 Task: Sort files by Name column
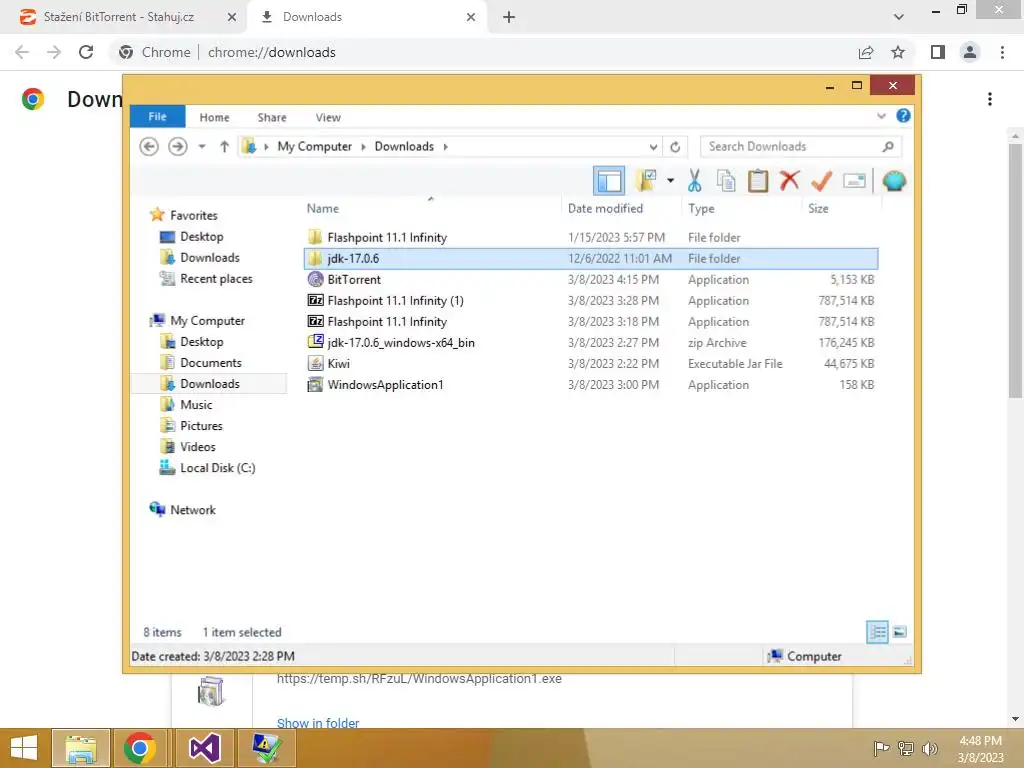coord(323,208)
